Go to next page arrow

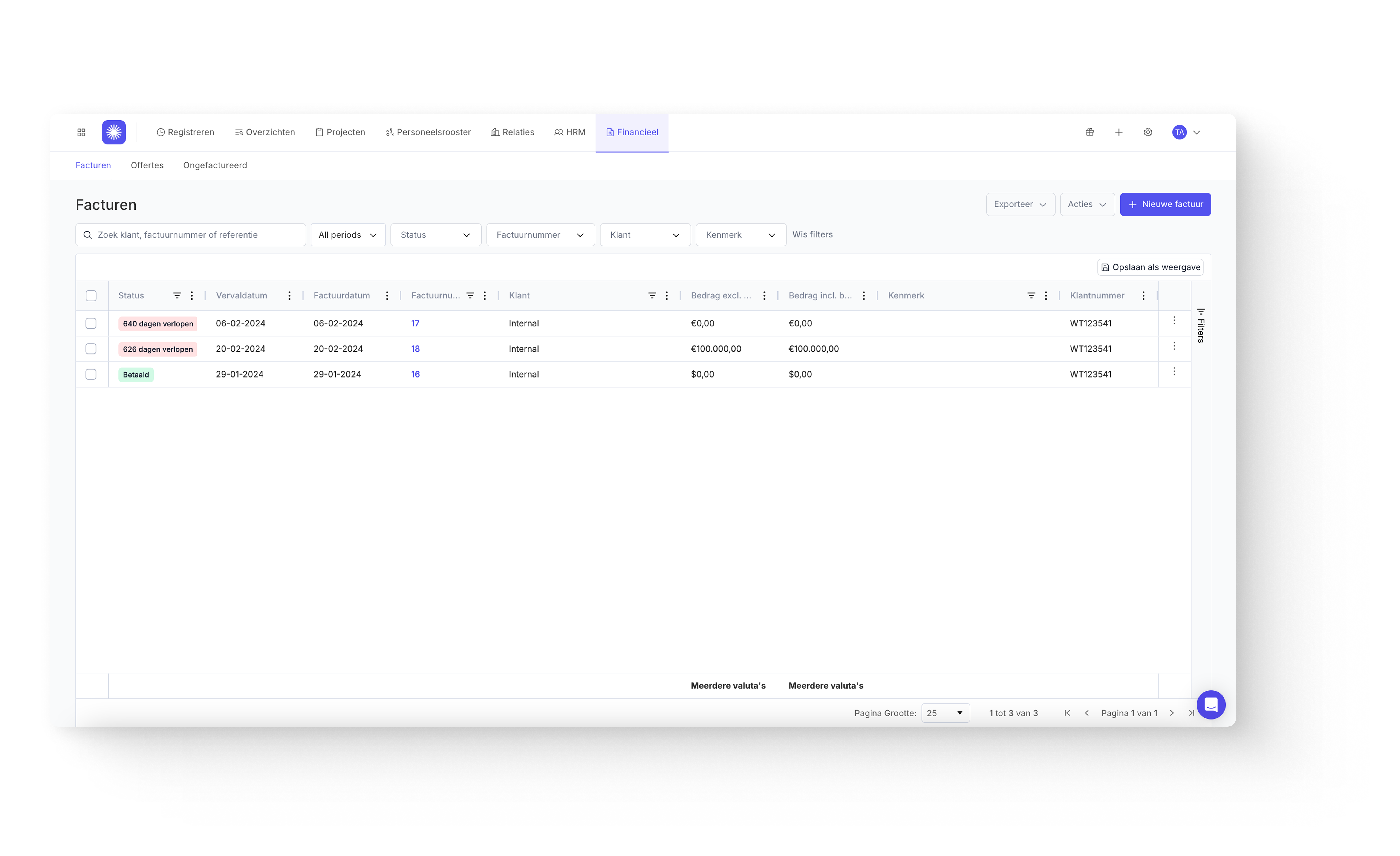[x=1172, y=713]
